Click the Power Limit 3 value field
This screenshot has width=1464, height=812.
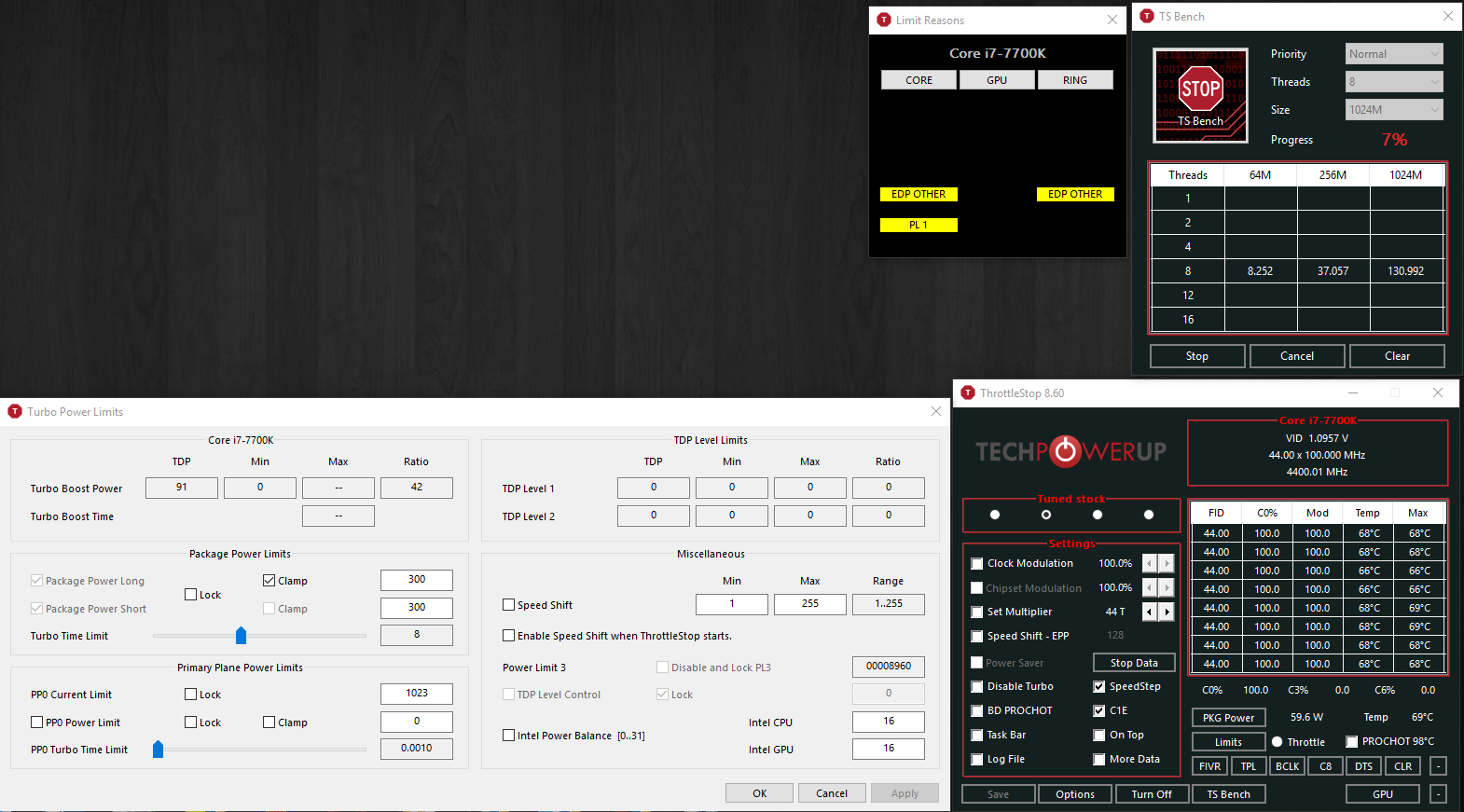[x=889, y=667]
